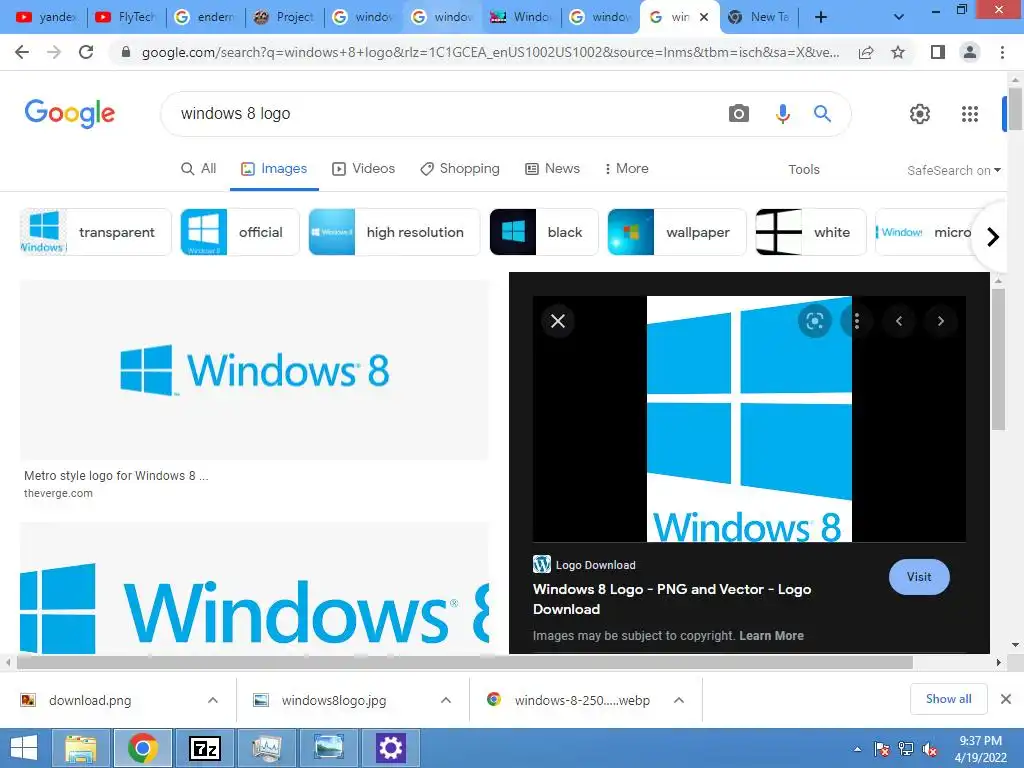Filter by the black chip
Image resolution: width=1024 pixels, height=768 pixels.
coord(543,232)
